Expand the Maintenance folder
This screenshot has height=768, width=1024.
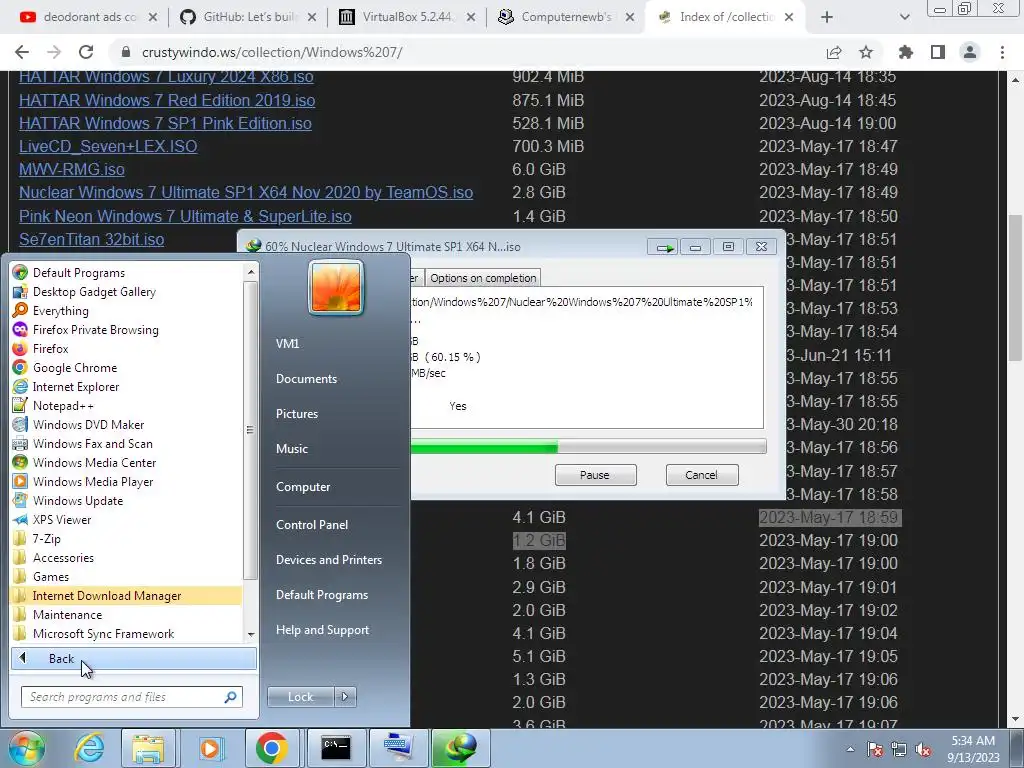coord(126,615)
